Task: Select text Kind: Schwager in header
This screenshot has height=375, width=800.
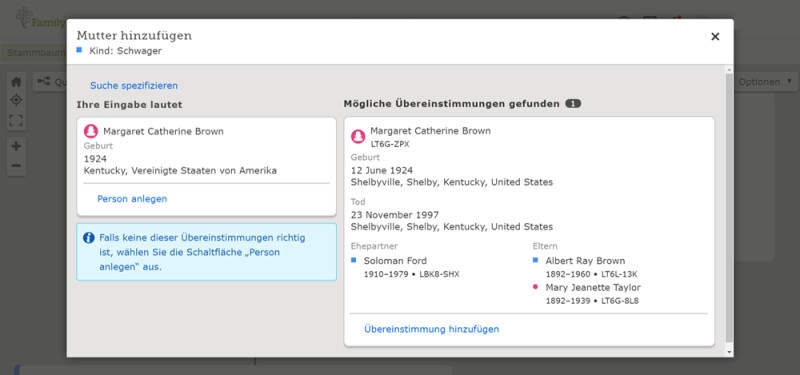Action: 126,51
